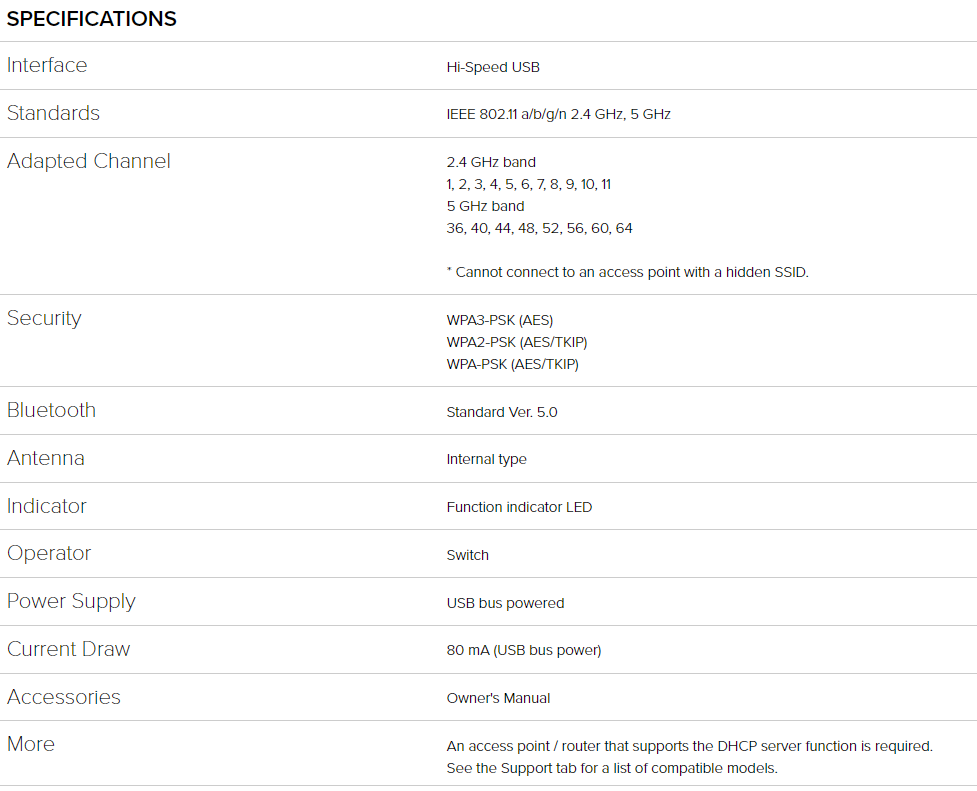Screen dimensions: 977x791
Task: Click the Standard Ver. 5.0 value
Action: coord(502,412)
